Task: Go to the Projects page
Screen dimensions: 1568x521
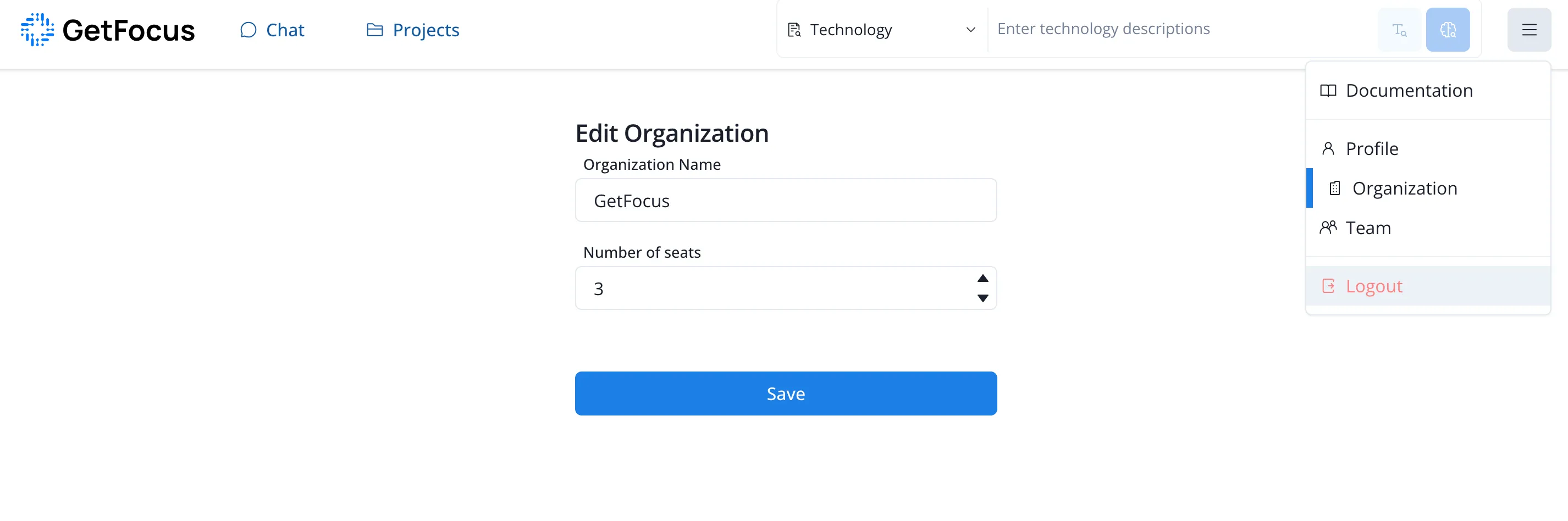Action: point(413,30)
